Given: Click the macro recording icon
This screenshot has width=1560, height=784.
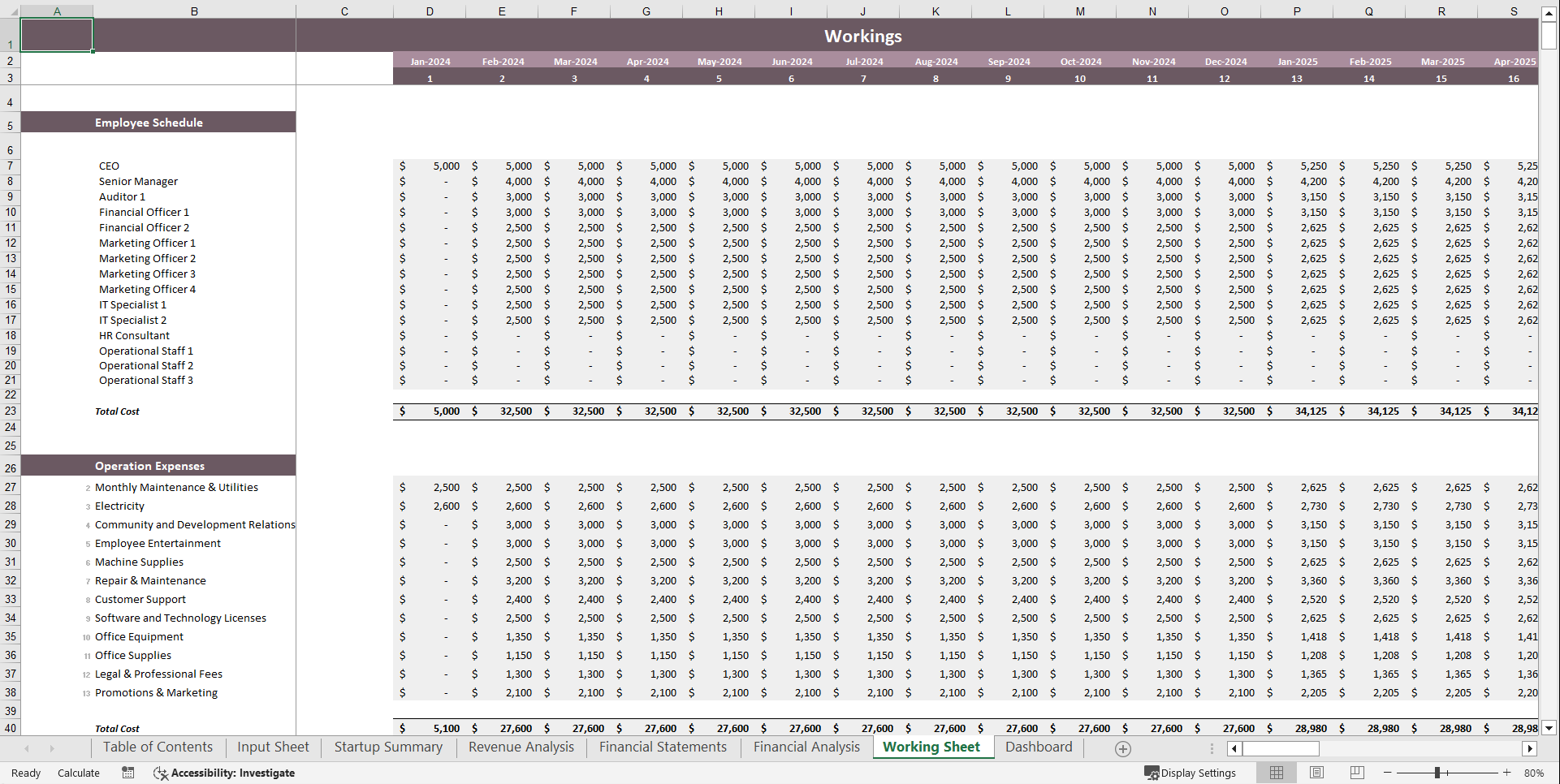Looking at the screenshot, I should point(127,773).
